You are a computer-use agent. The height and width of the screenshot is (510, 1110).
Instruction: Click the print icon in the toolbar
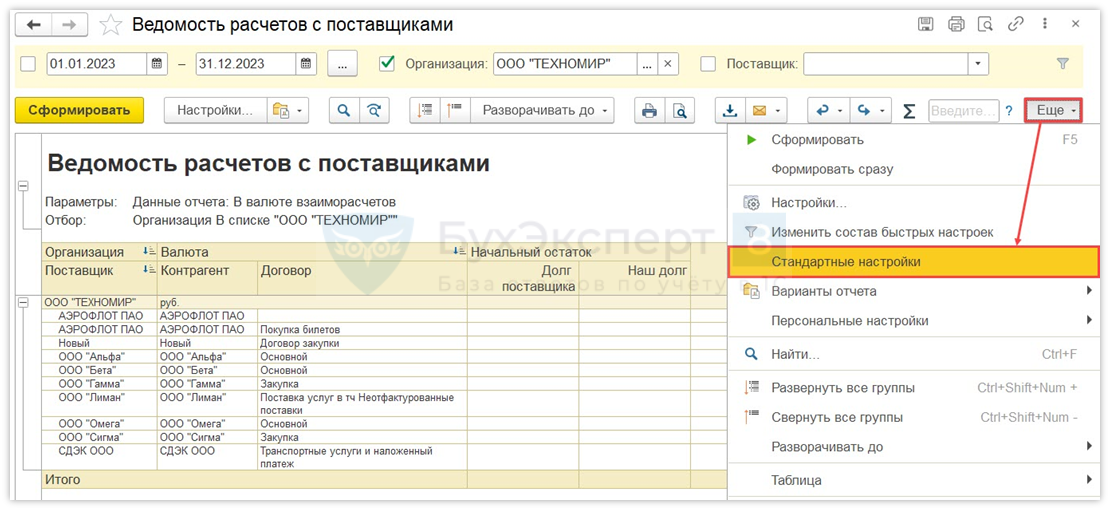tap(650, 111)
